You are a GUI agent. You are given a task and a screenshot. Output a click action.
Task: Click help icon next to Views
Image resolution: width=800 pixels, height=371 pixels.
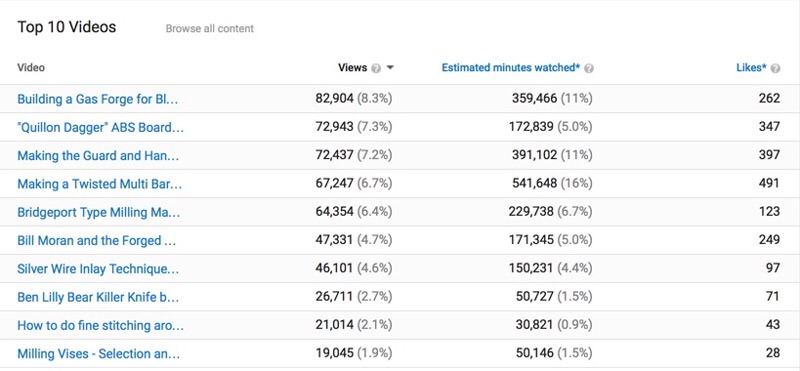(x=376, y=68)
